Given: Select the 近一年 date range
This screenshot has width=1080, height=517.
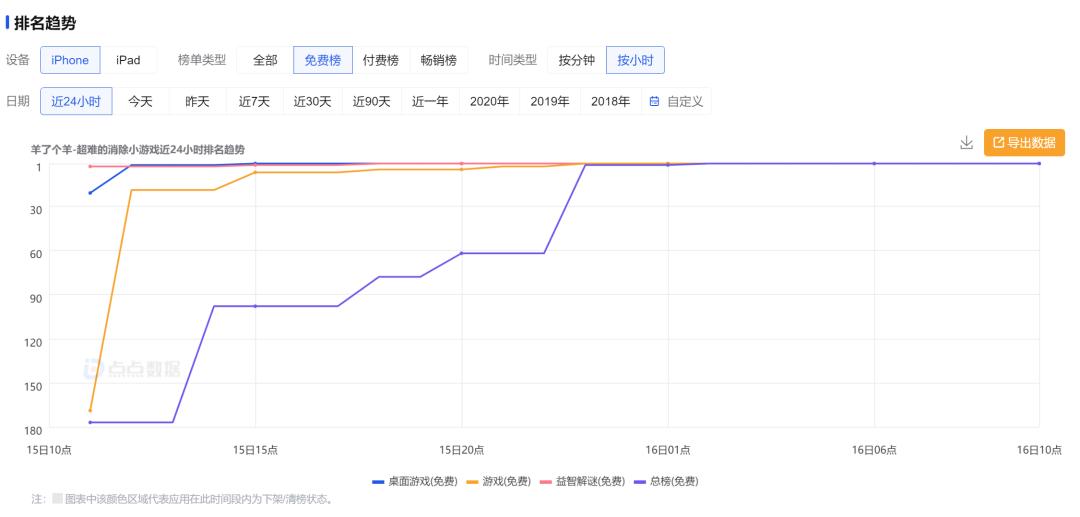Looking at the screenshot, I should click(430, 101).
